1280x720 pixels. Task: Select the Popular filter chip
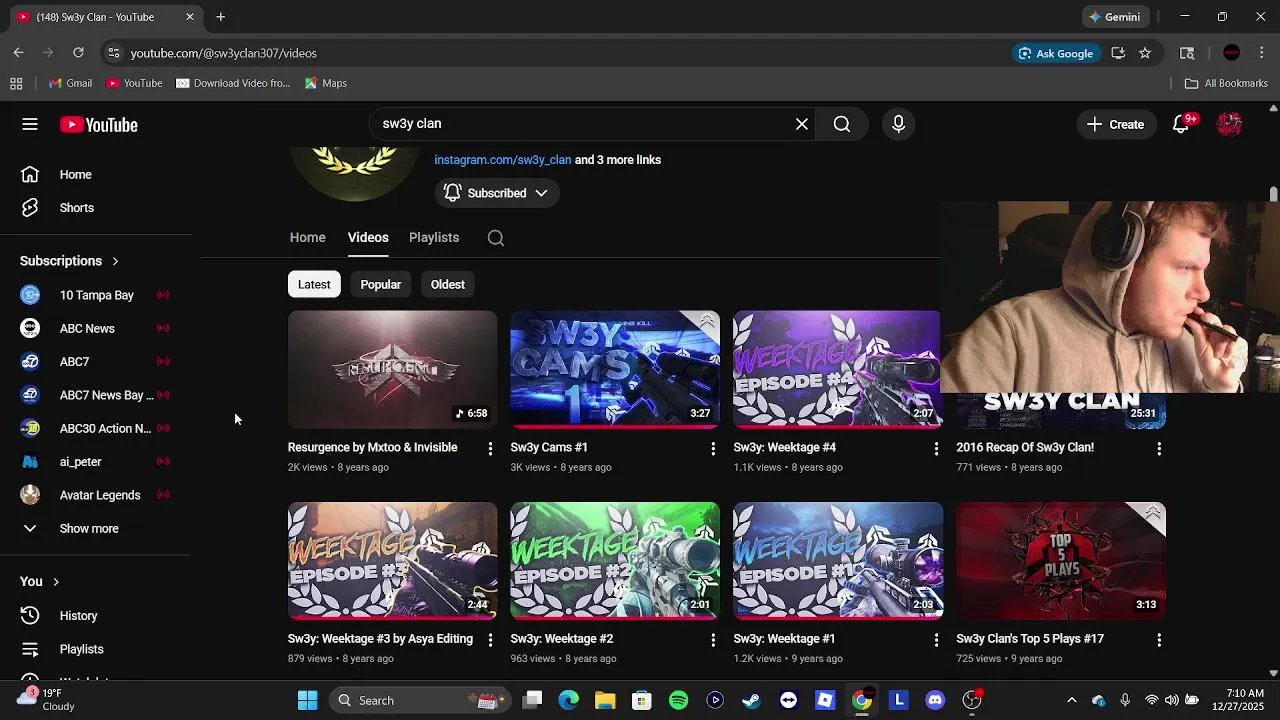click(x=381, y=284)
